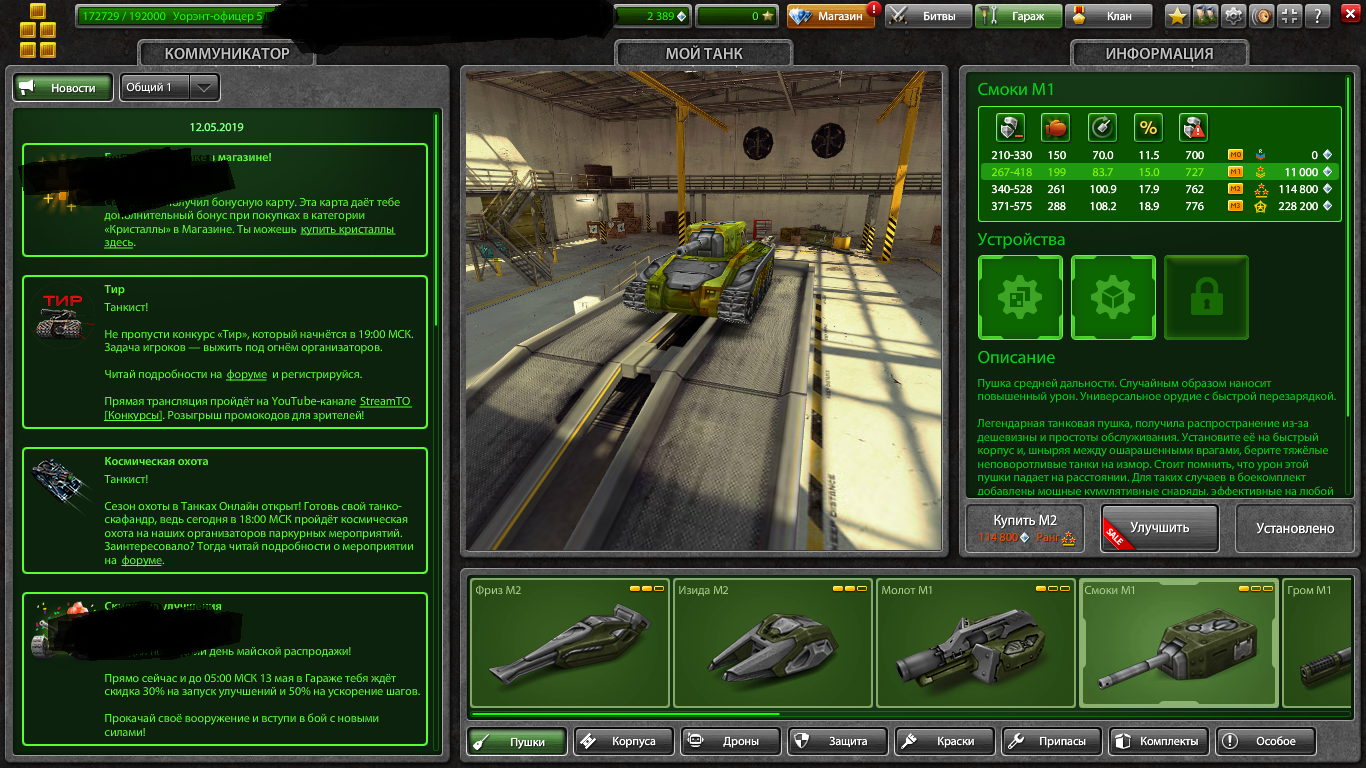
Task: Select the M2 row priced 114 800
Action: 1158,189
